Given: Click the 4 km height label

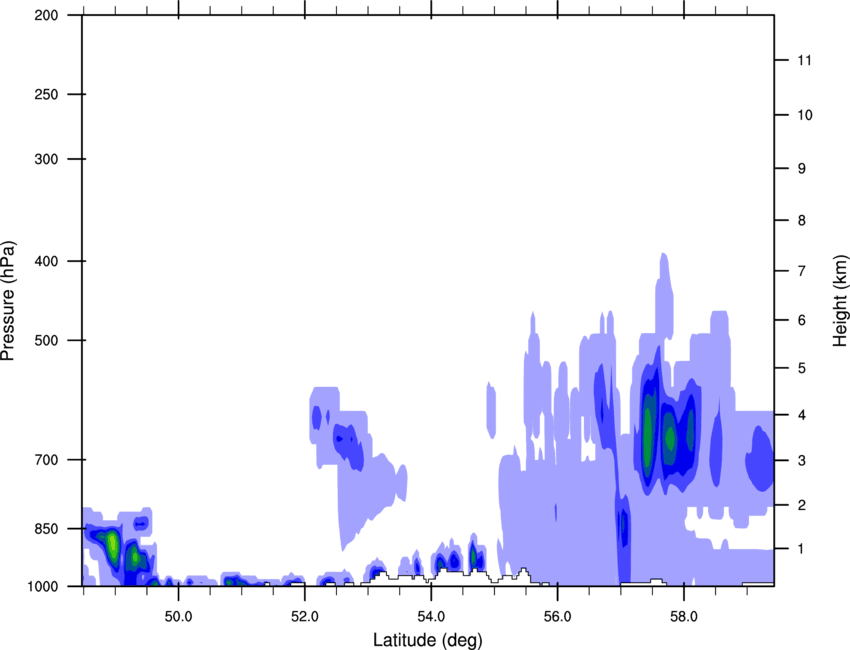Looking at the screenshot, I should point(802,415).
